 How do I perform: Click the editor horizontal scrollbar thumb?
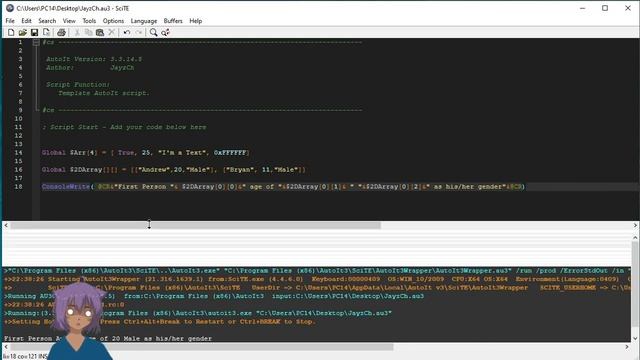pyautogui.click(x=196, y=225)
